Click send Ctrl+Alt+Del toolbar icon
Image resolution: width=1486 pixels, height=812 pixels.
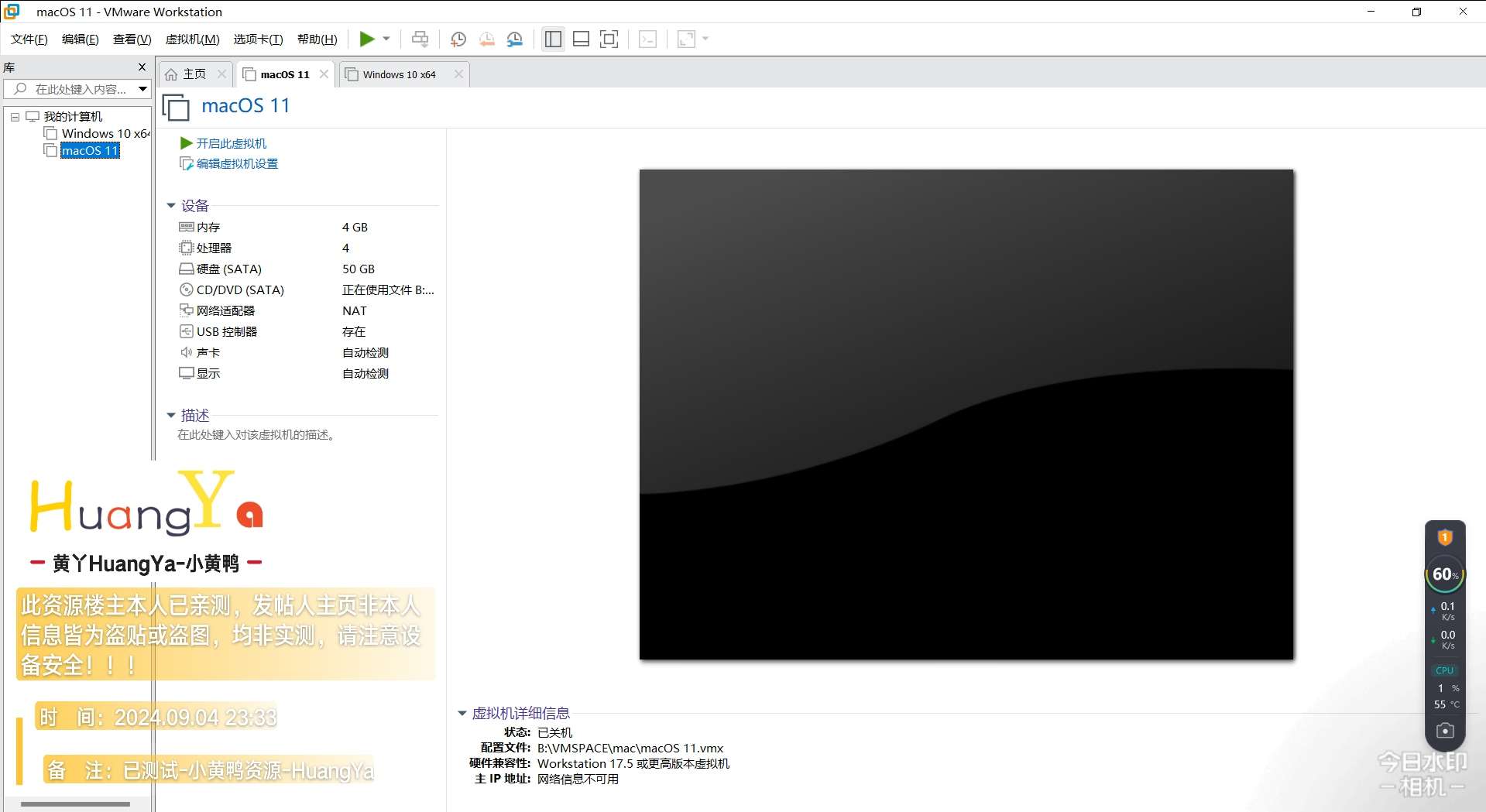tap(420, 39)
